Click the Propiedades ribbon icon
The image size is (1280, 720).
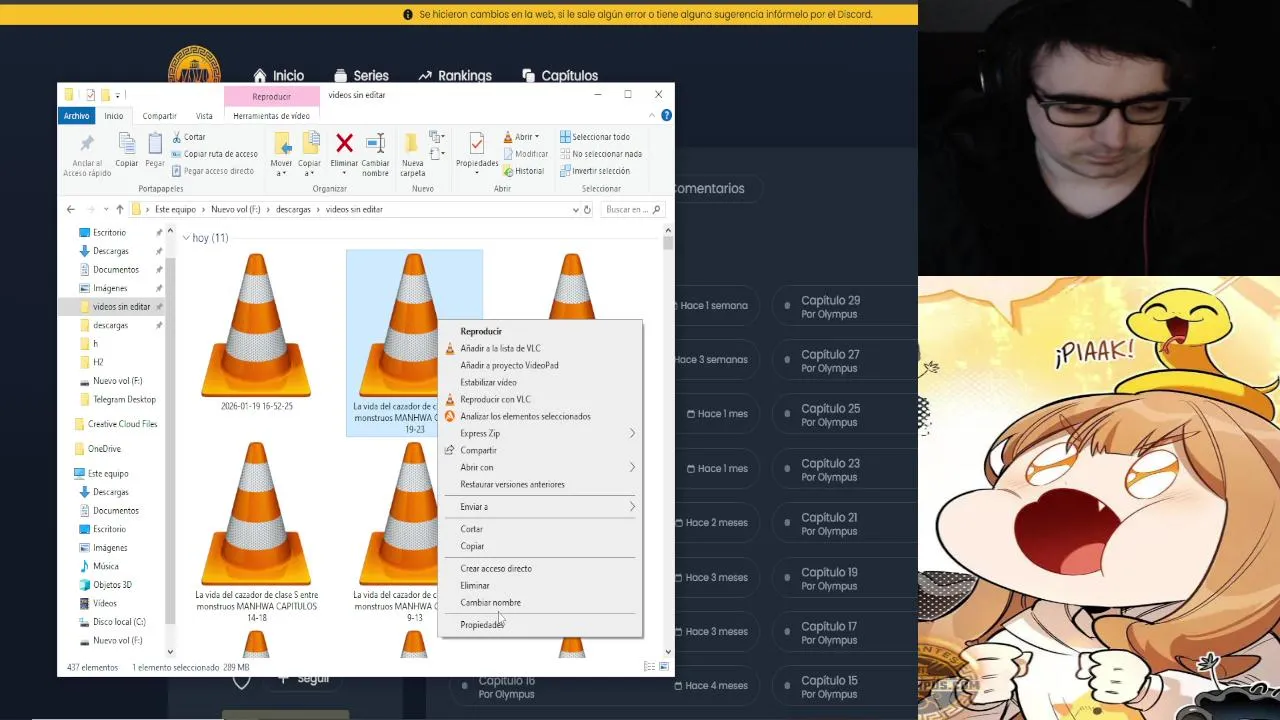click(x=477, y=152)
